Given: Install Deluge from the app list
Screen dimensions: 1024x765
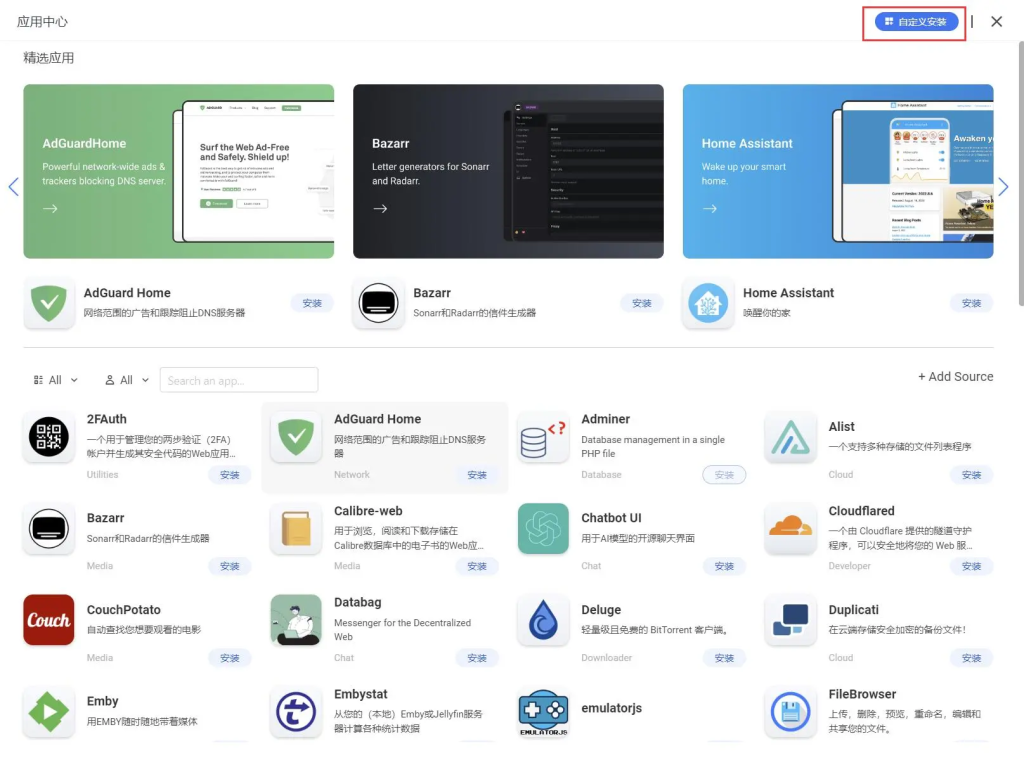Looking at the screenshot, I should tap(724, 658).
